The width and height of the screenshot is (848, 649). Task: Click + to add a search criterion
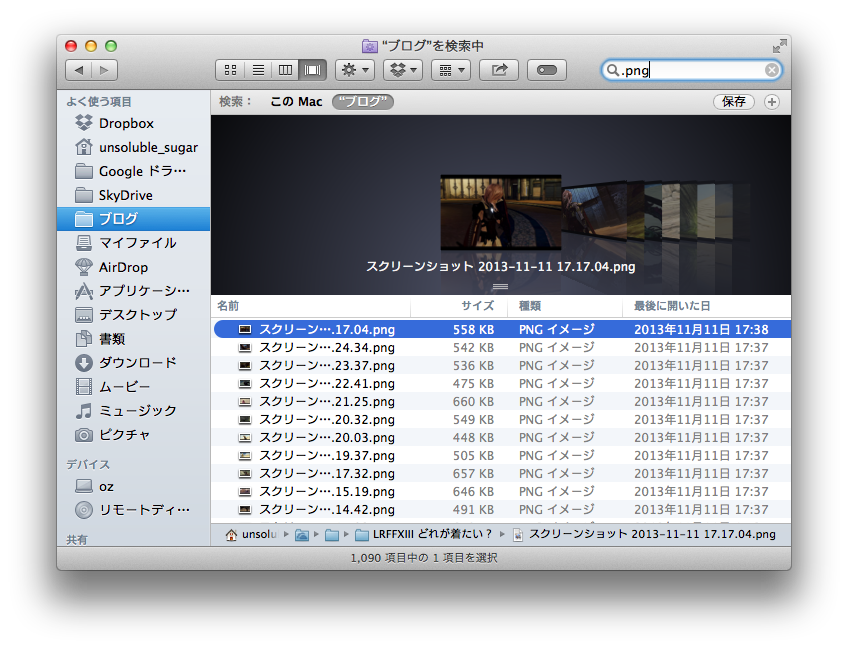click(771, 101)
